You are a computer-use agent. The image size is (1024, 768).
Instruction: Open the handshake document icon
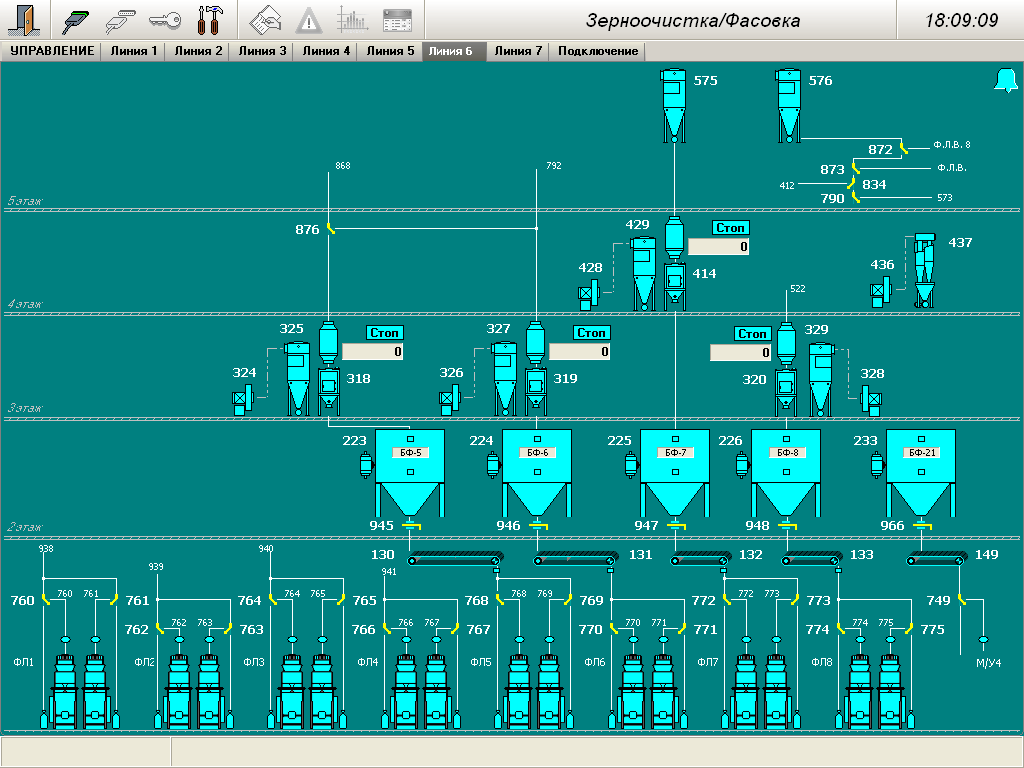click(x=265, y=19)
